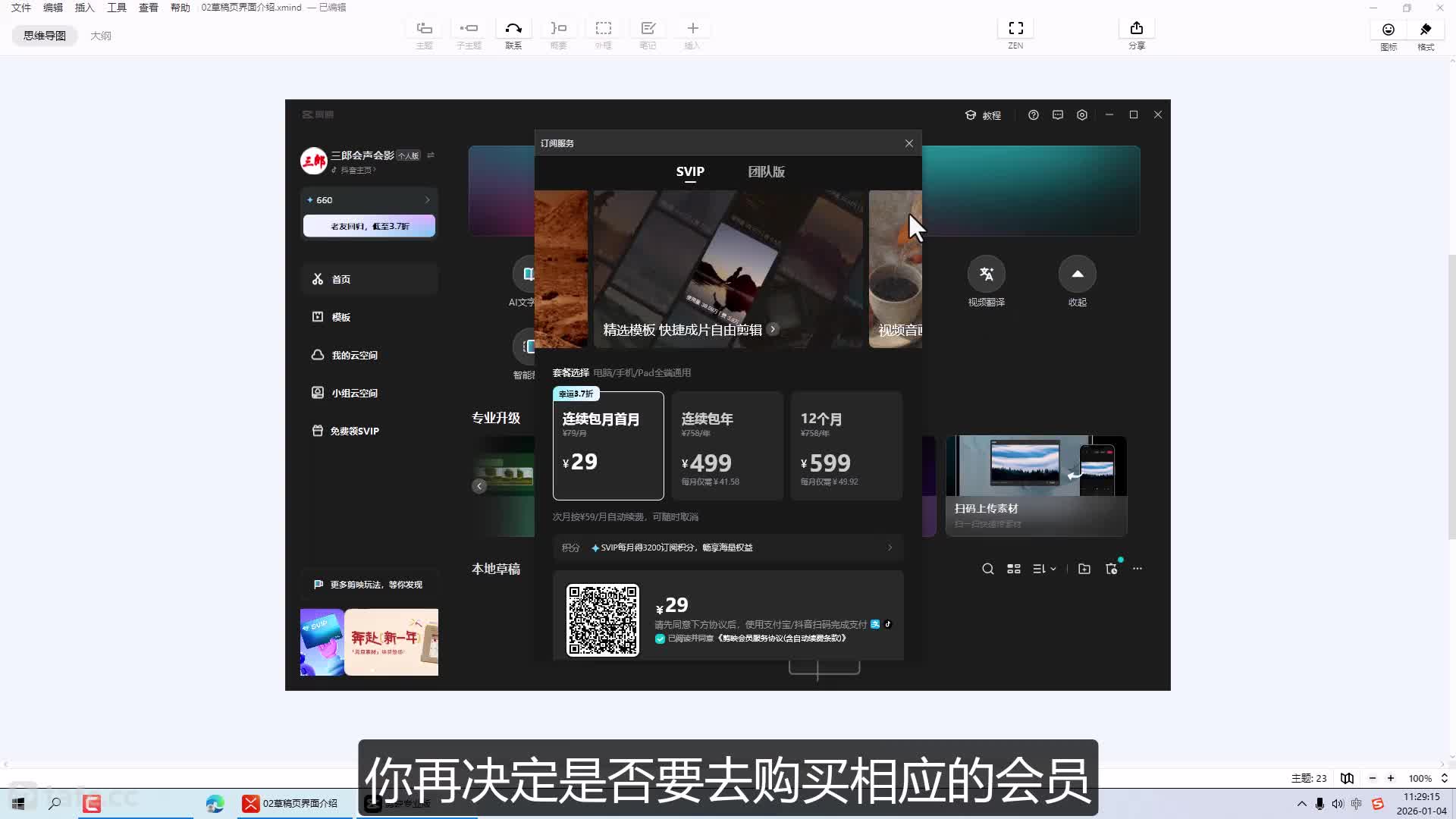Enter ZEN mode
The width and height of the screenshot is (1456, 819).
point(1015,29)
